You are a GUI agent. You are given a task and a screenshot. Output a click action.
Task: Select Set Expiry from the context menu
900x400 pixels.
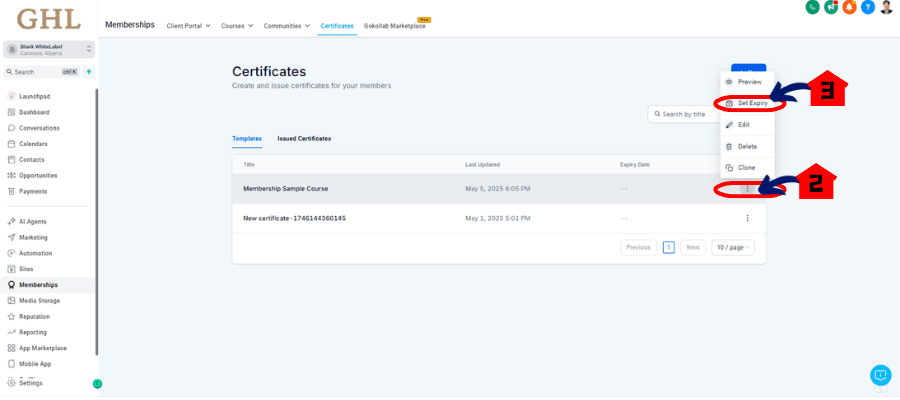(751, 103)
